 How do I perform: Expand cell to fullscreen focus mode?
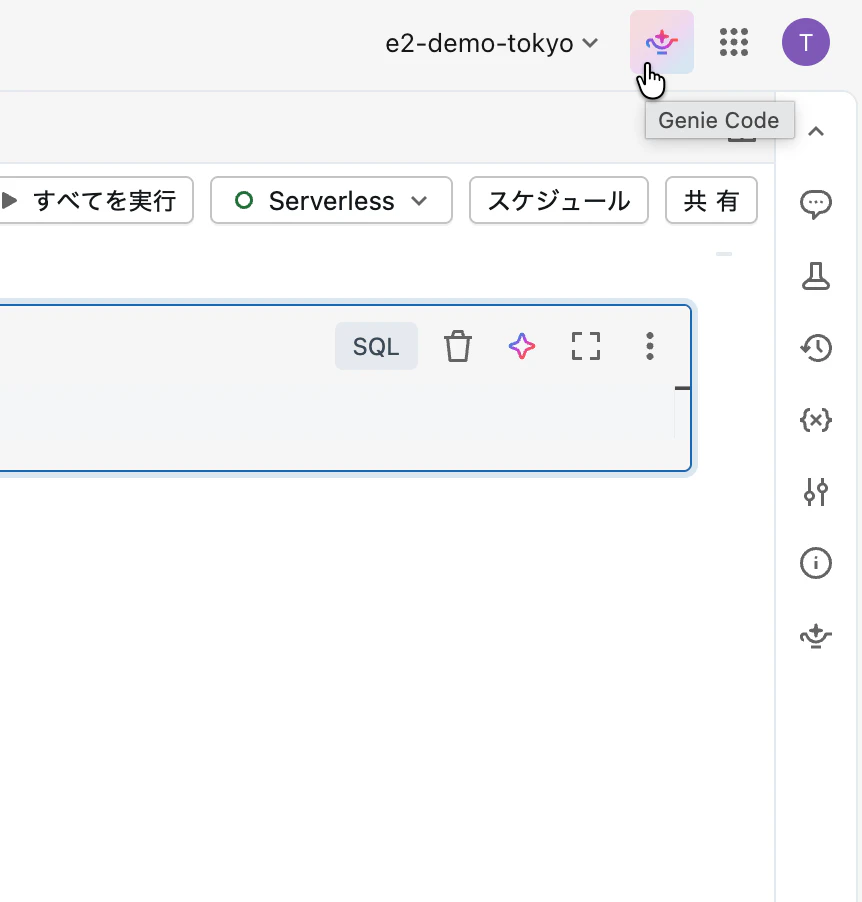coord(586,346)
